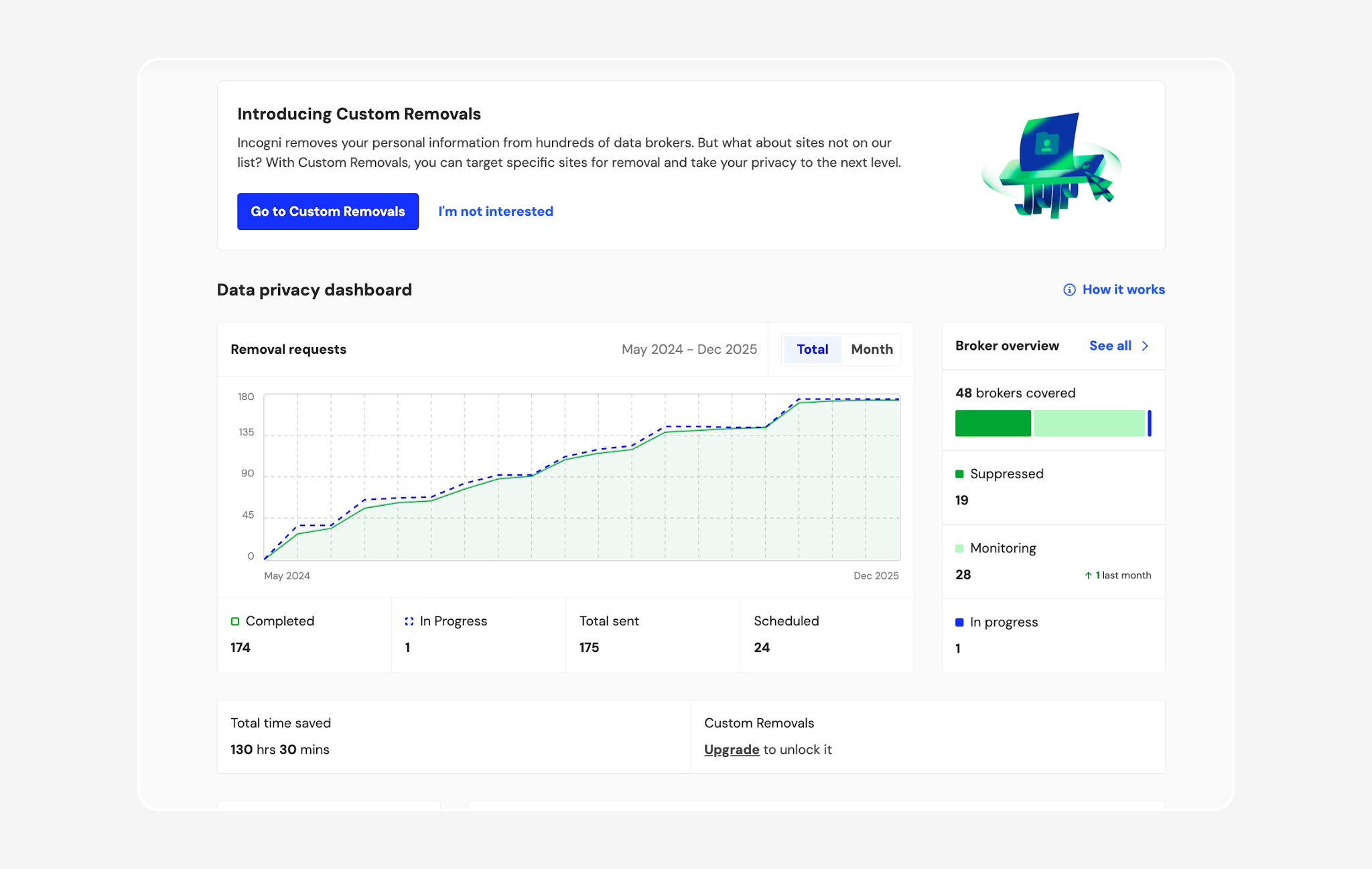Click the Completed count 174

click(x=241, y=648)
